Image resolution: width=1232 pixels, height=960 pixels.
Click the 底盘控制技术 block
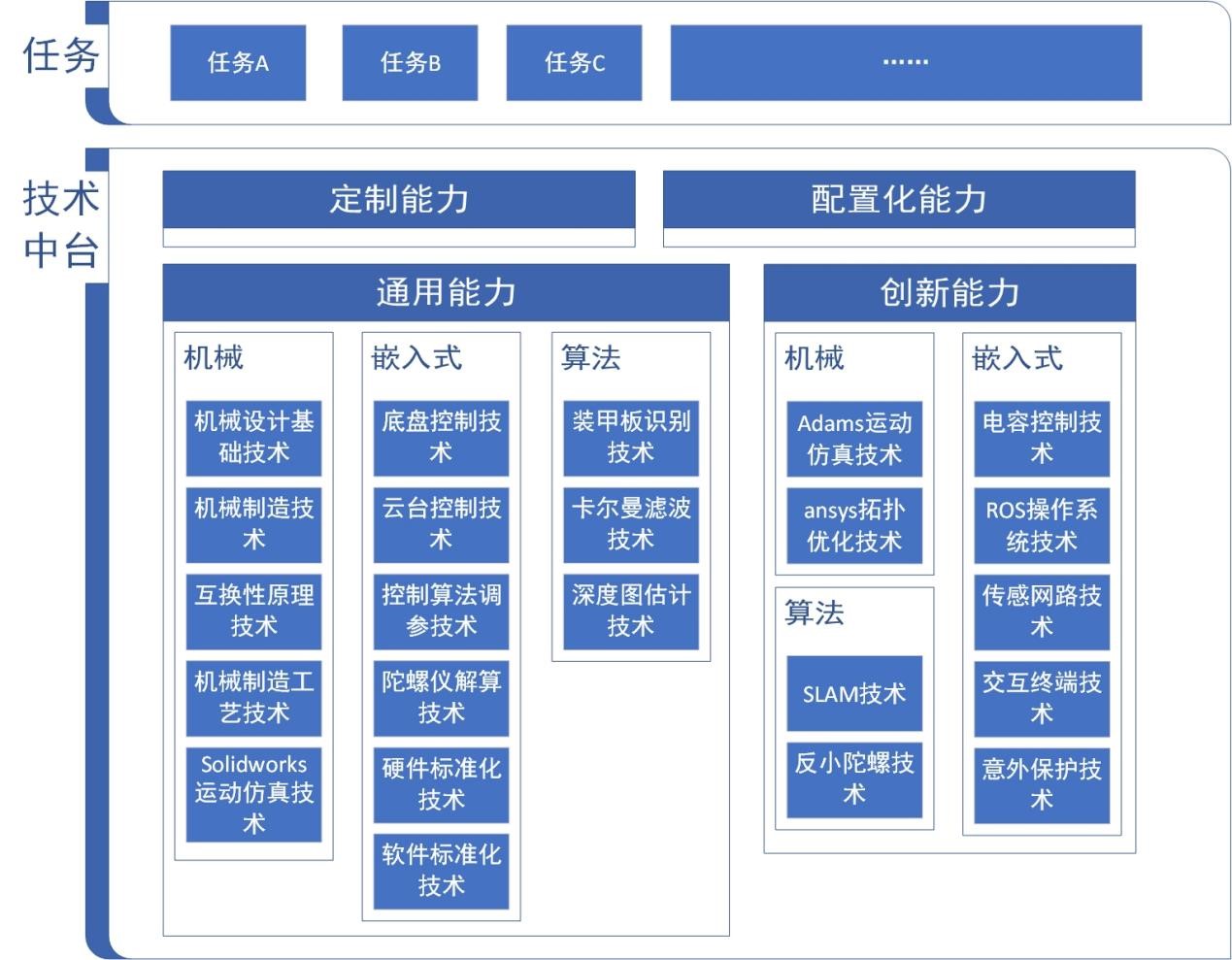[x=441, y=438]
